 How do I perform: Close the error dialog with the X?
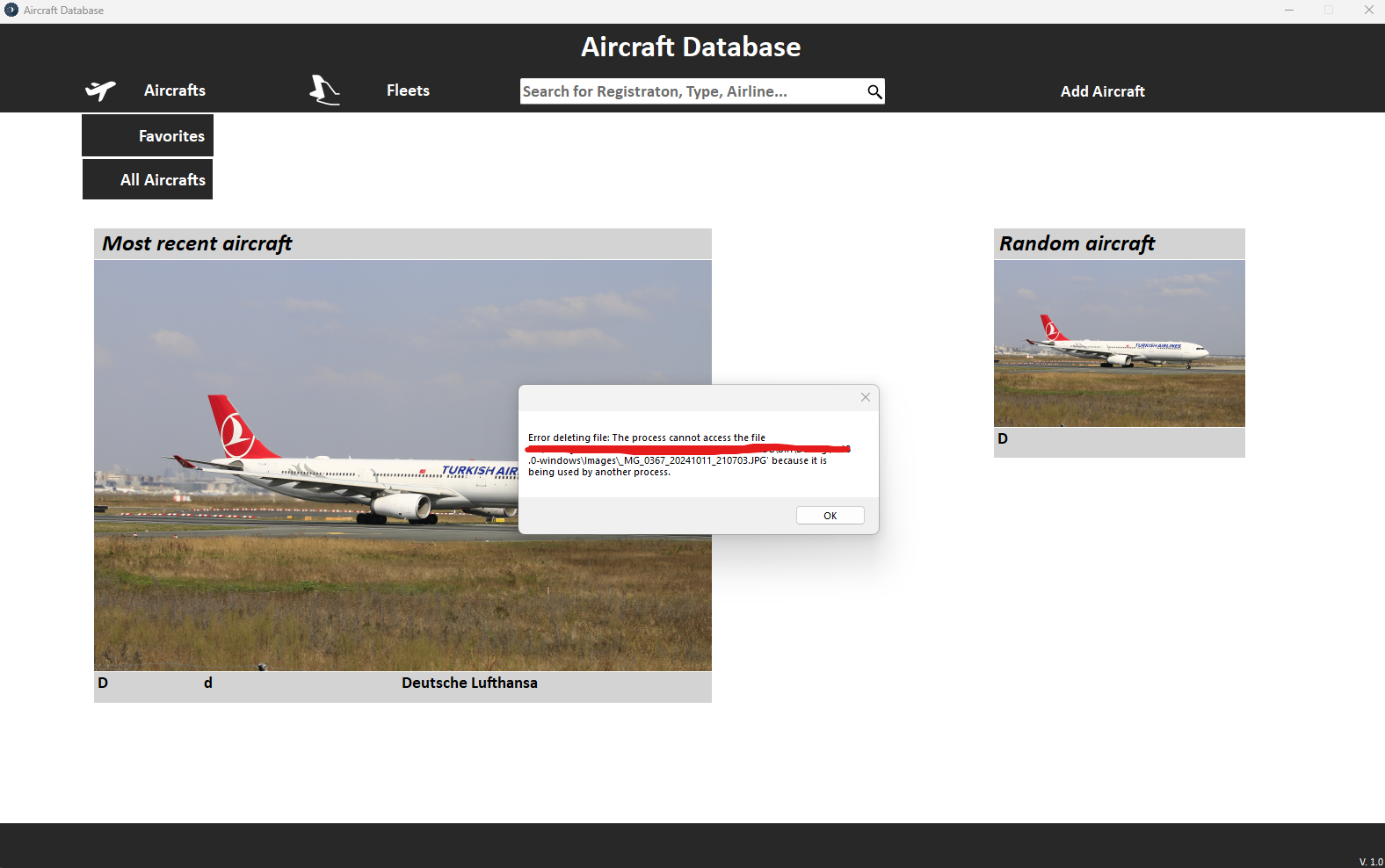866,397
